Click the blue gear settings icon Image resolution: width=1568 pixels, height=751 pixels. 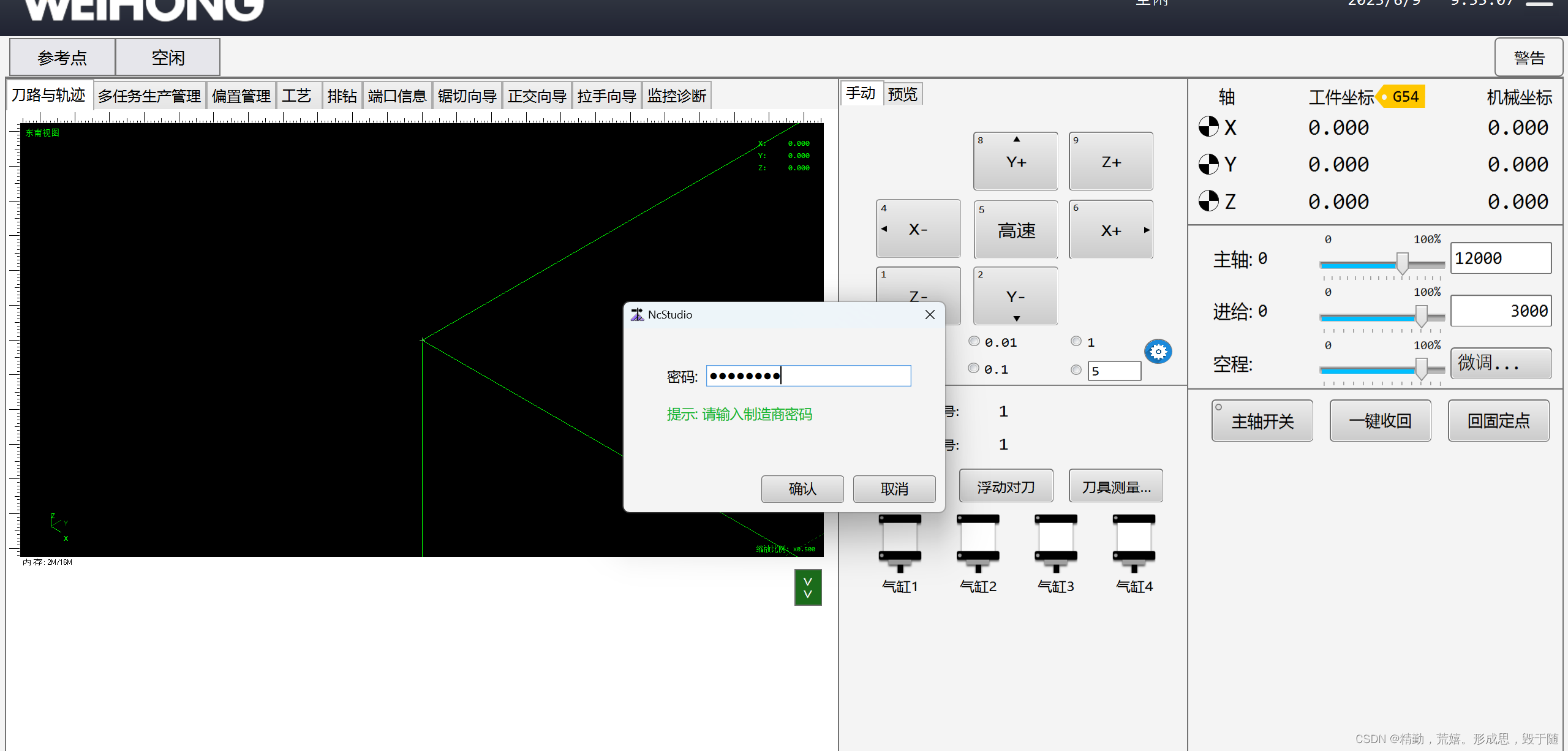[1158, 352]
